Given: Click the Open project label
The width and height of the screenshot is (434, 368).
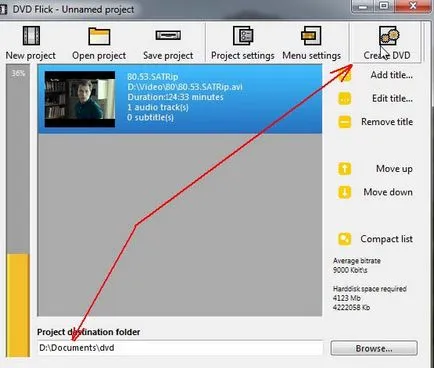Looking at the screenshot, I should point(99,55).
